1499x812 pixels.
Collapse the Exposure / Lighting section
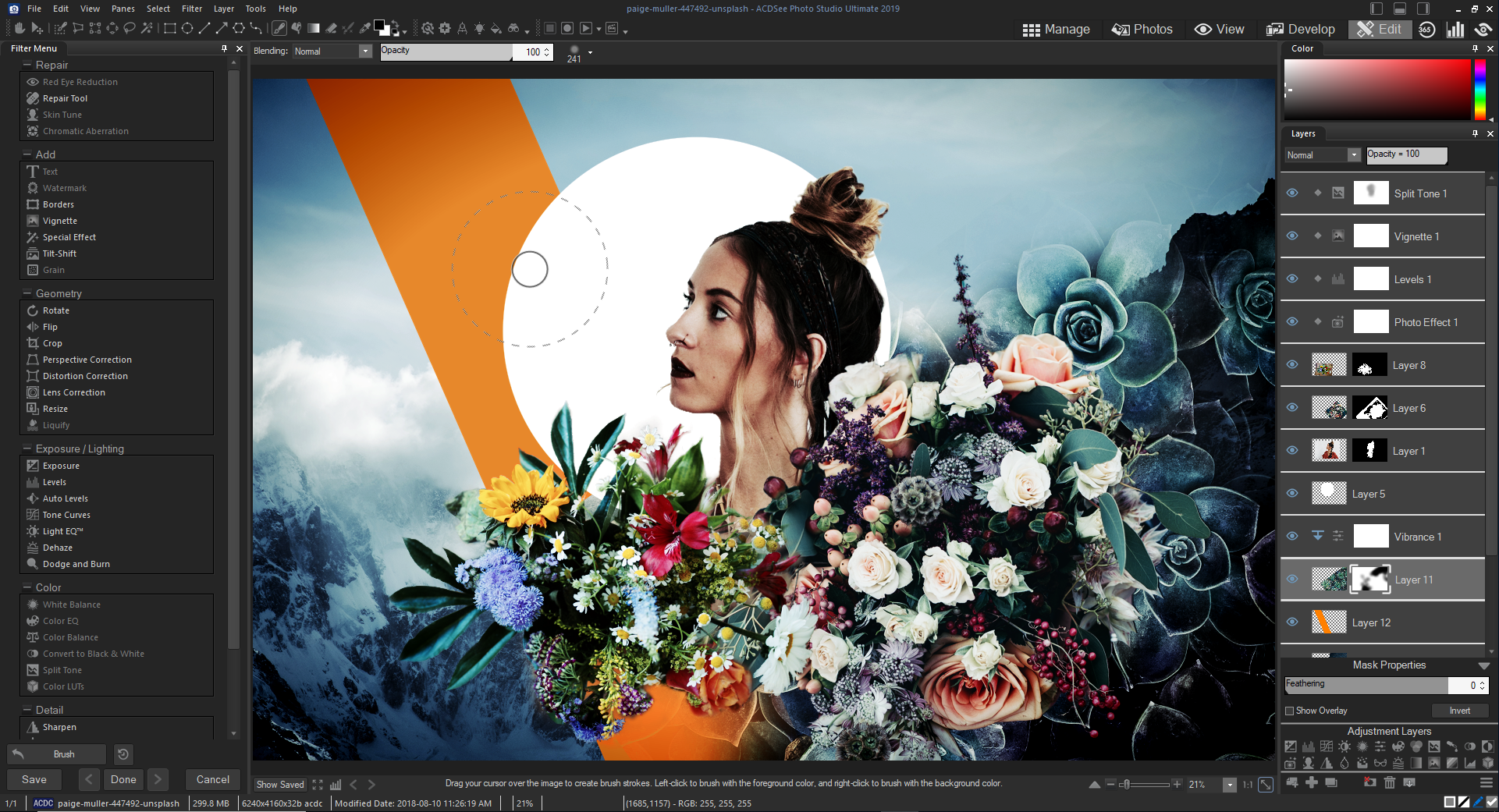pyautogui.click(x=26, y=448)
